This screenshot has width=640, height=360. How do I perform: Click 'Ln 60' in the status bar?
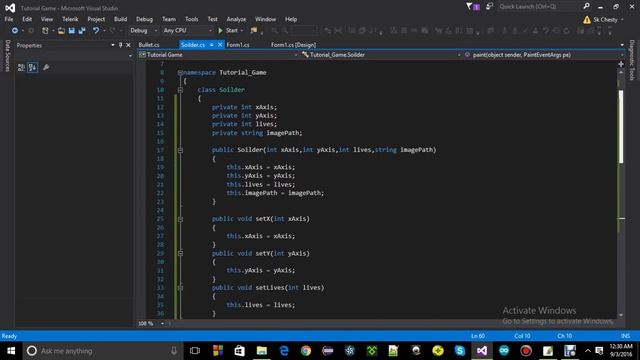[478, 336]
